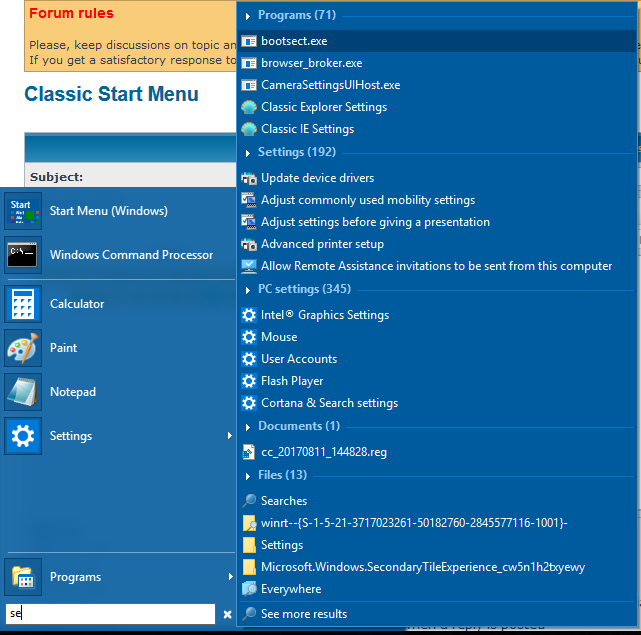Click the Programs folder icon
Image resolution: width=641 pixels, height=635 pixels.
coord(23,577)
